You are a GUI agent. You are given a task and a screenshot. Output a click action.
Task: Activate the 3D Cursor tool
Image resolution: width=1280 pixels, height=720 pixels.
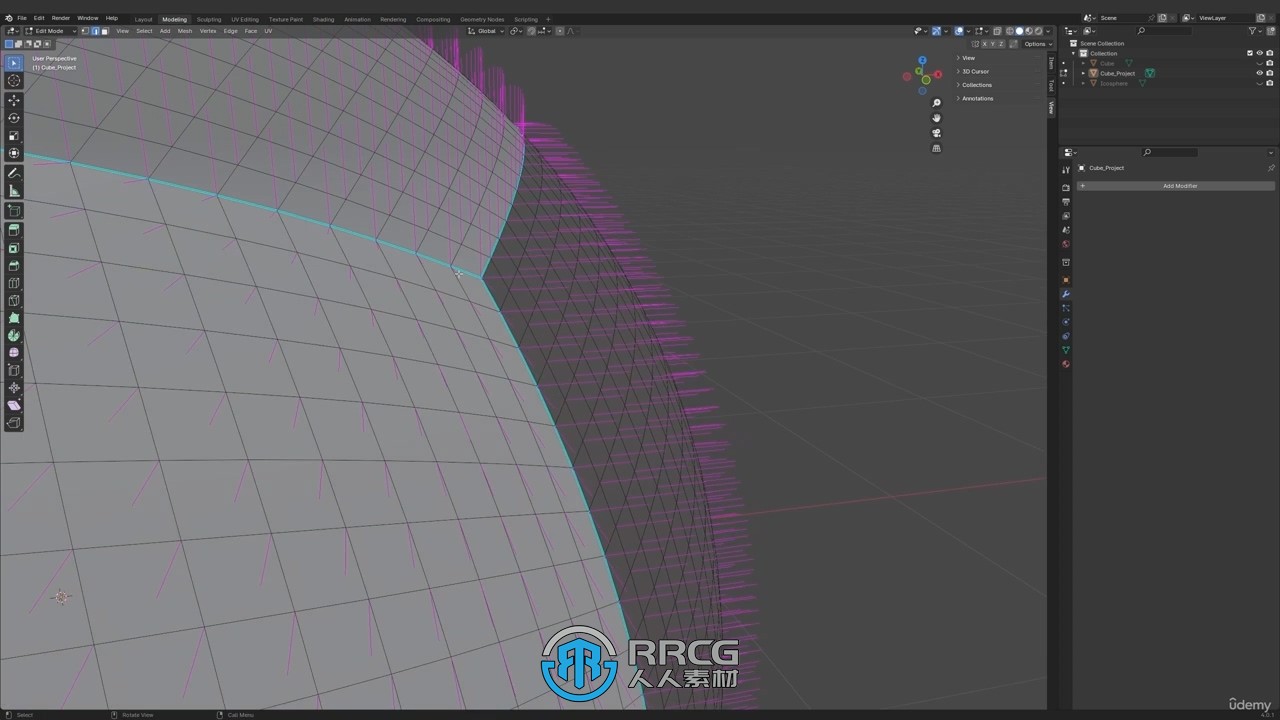pos(14,81)
